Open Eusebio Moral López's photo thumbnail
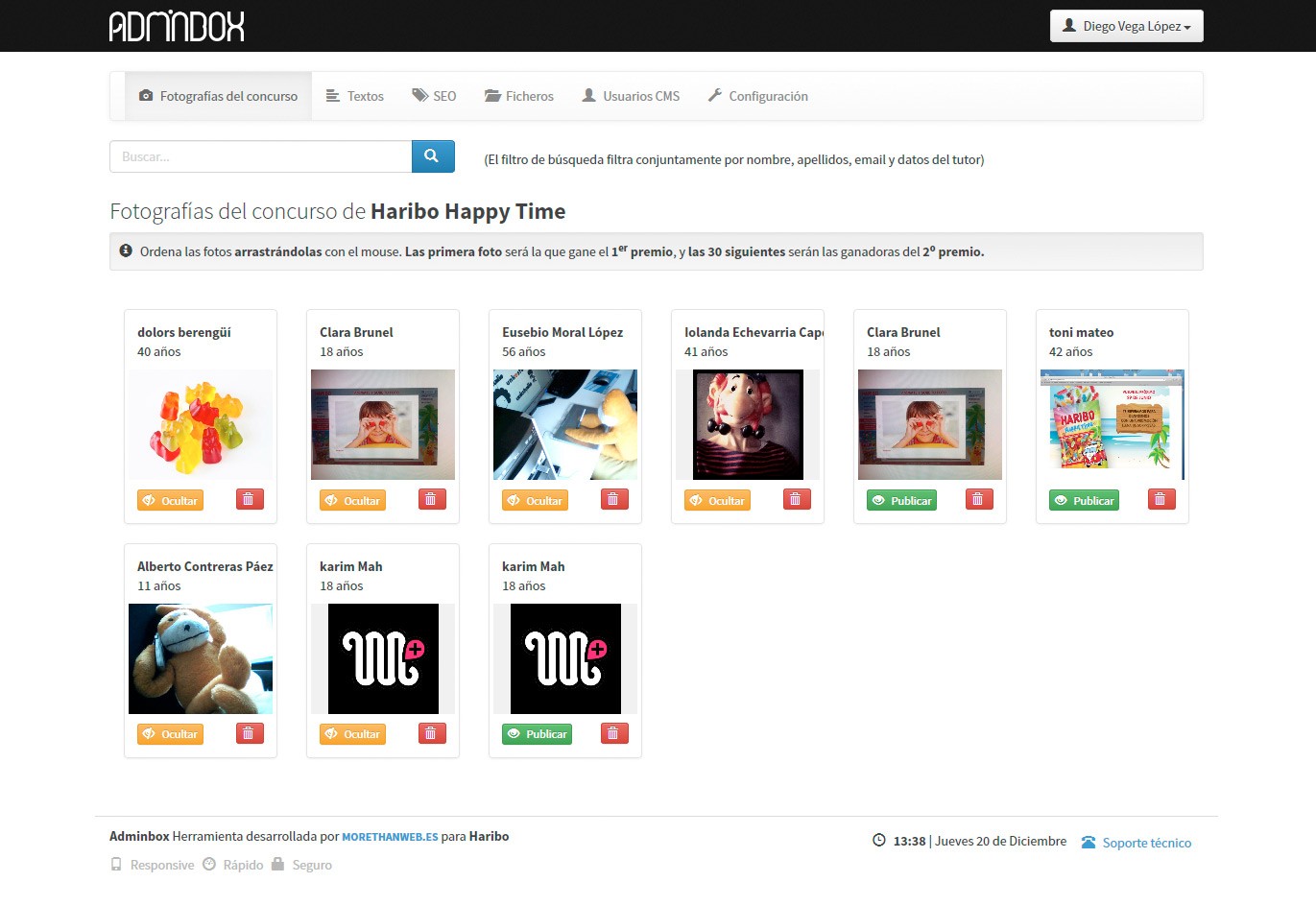The width and height of the screenshot is (1316, 906). point(565,424)
